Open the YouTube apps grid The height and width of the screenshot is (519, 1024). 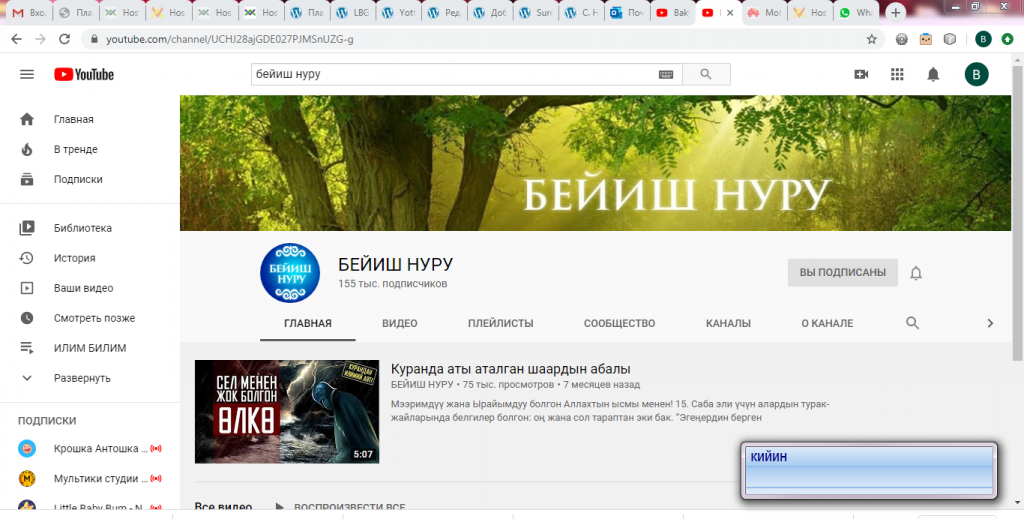coord(897,74)
